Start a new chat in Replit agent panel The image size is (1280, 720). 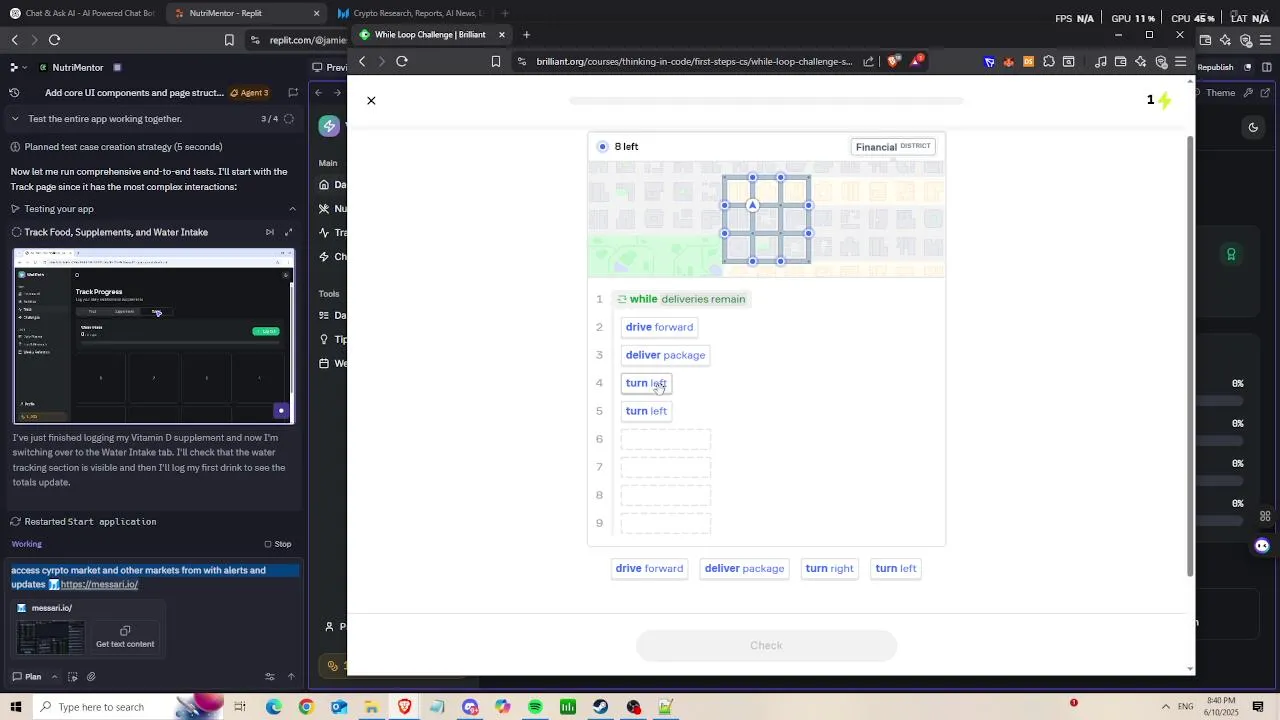coord(293,93)
